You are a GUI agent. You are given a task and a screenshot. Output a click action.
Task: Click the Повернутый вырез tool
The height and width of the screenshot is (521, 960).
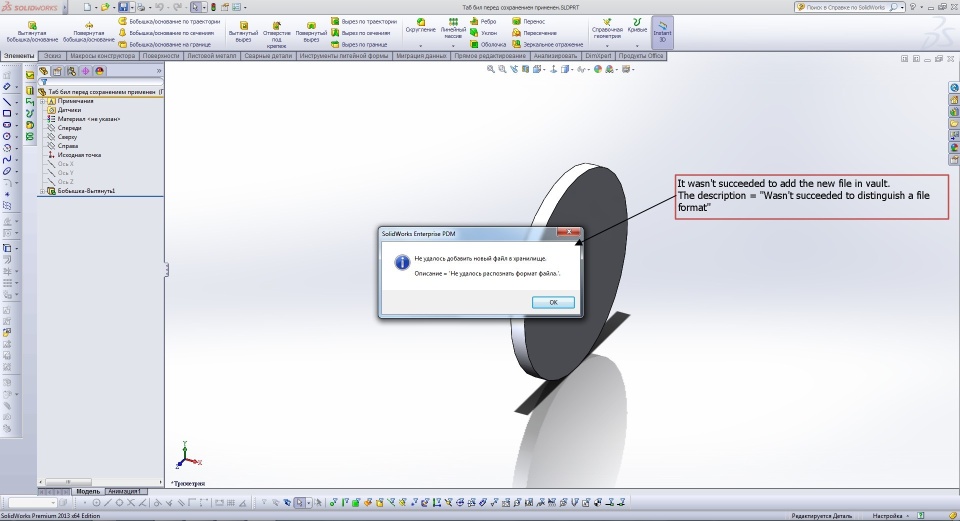tap(311, 32)
